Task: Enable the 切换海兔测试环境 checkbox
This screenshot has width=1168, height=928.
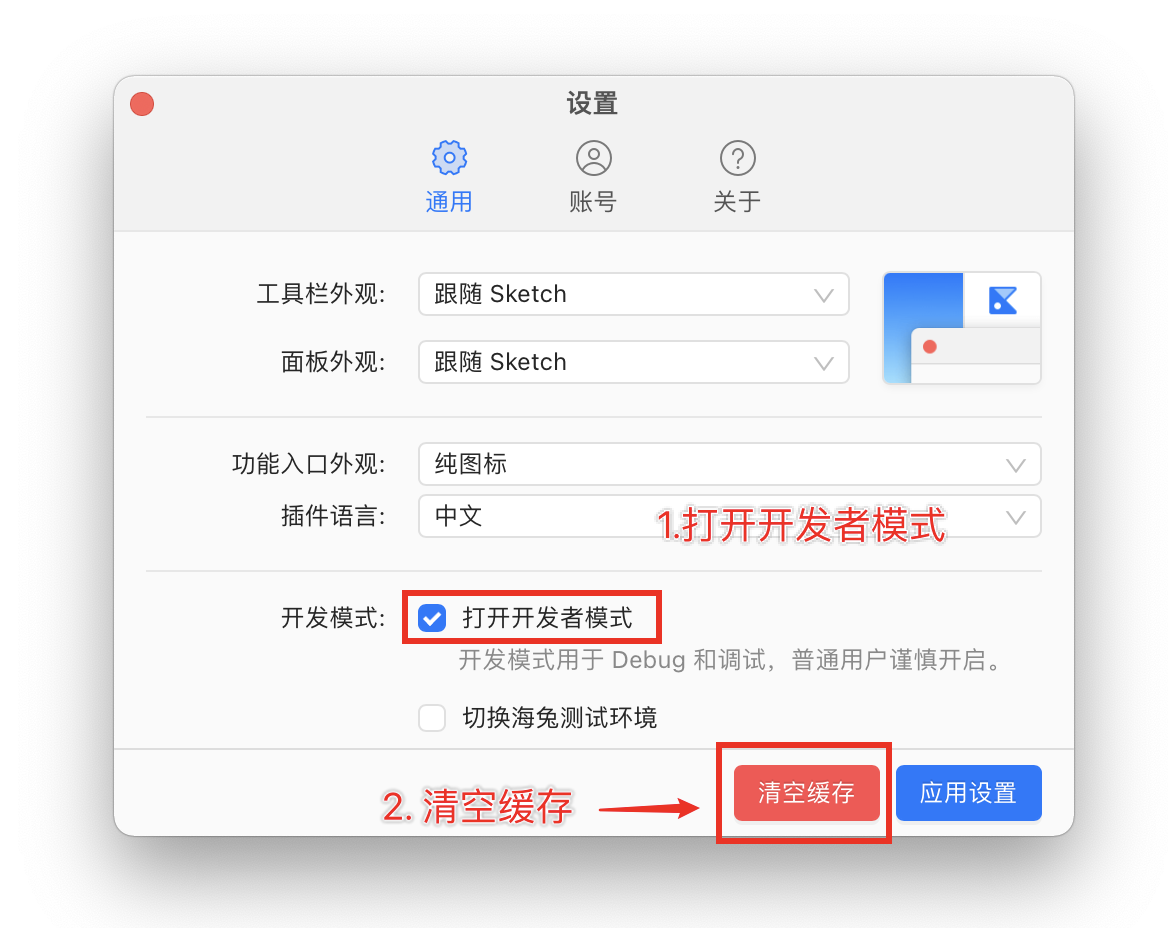Action: click(x=432, y=718)
